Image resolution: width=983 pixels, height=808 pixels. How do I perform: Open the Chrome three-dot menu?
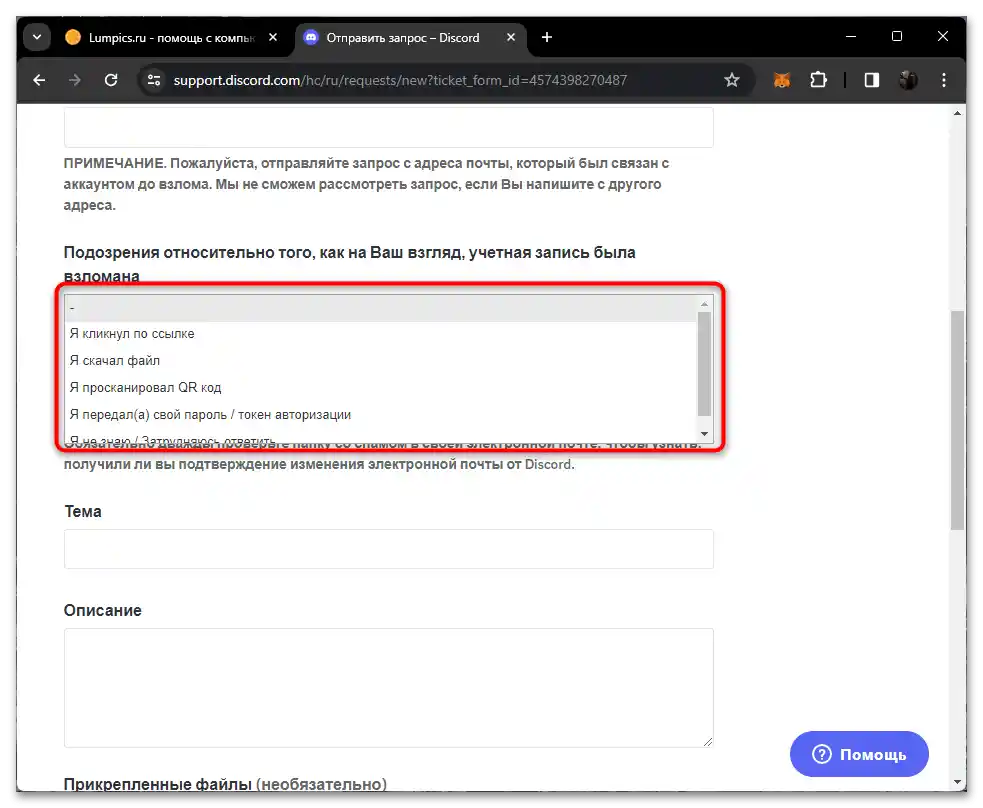(x=944, y=80)
